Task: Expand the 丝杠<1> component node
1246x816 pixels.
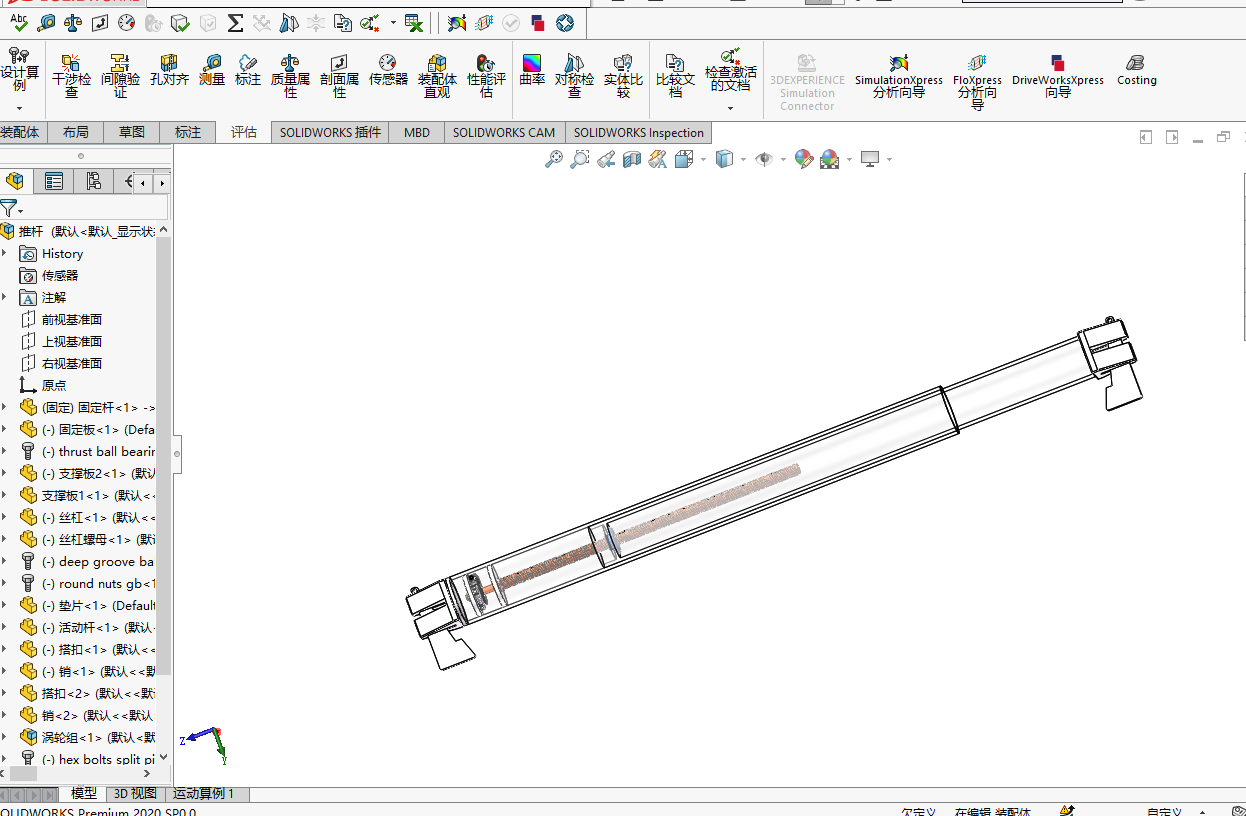Action: (4, 517)
